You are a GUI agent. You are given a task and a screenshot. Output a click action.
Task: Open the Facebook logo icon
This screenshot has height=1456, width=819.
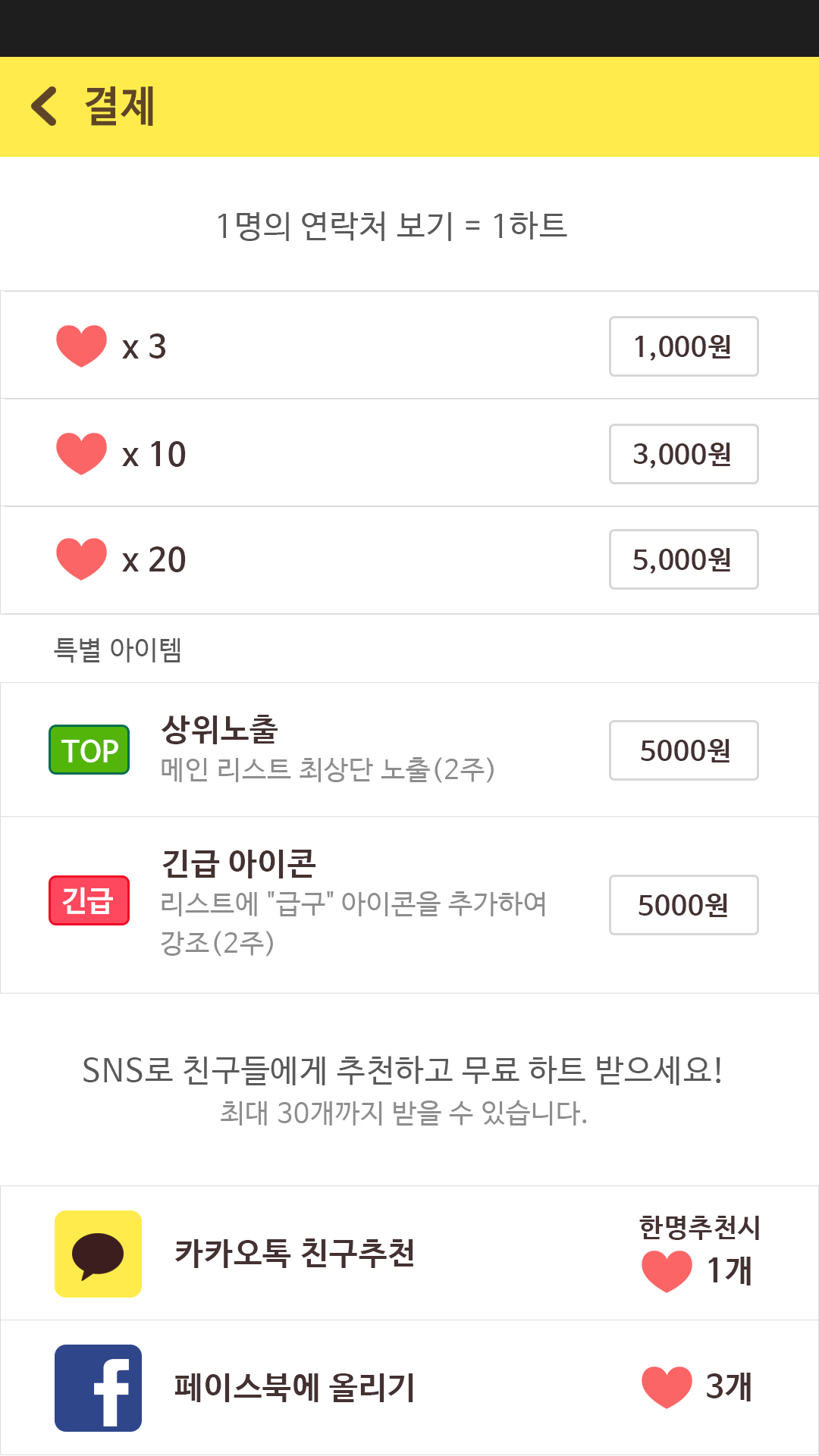coord(98,1388)
